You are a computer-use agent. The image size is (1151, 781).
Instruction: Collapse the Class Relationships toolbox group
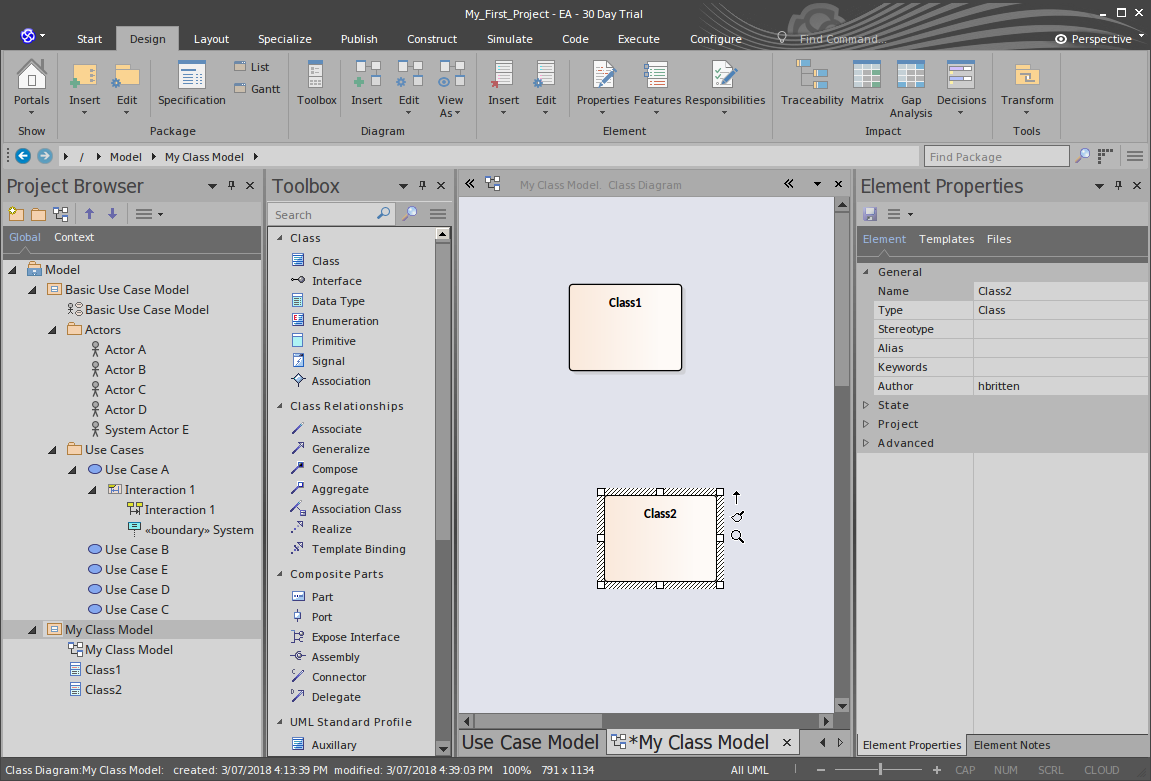[x=279, y=406]
